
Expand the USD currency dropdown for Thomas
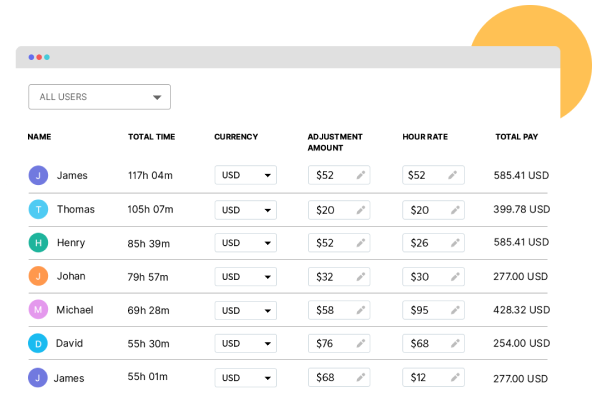pos(246,210)
